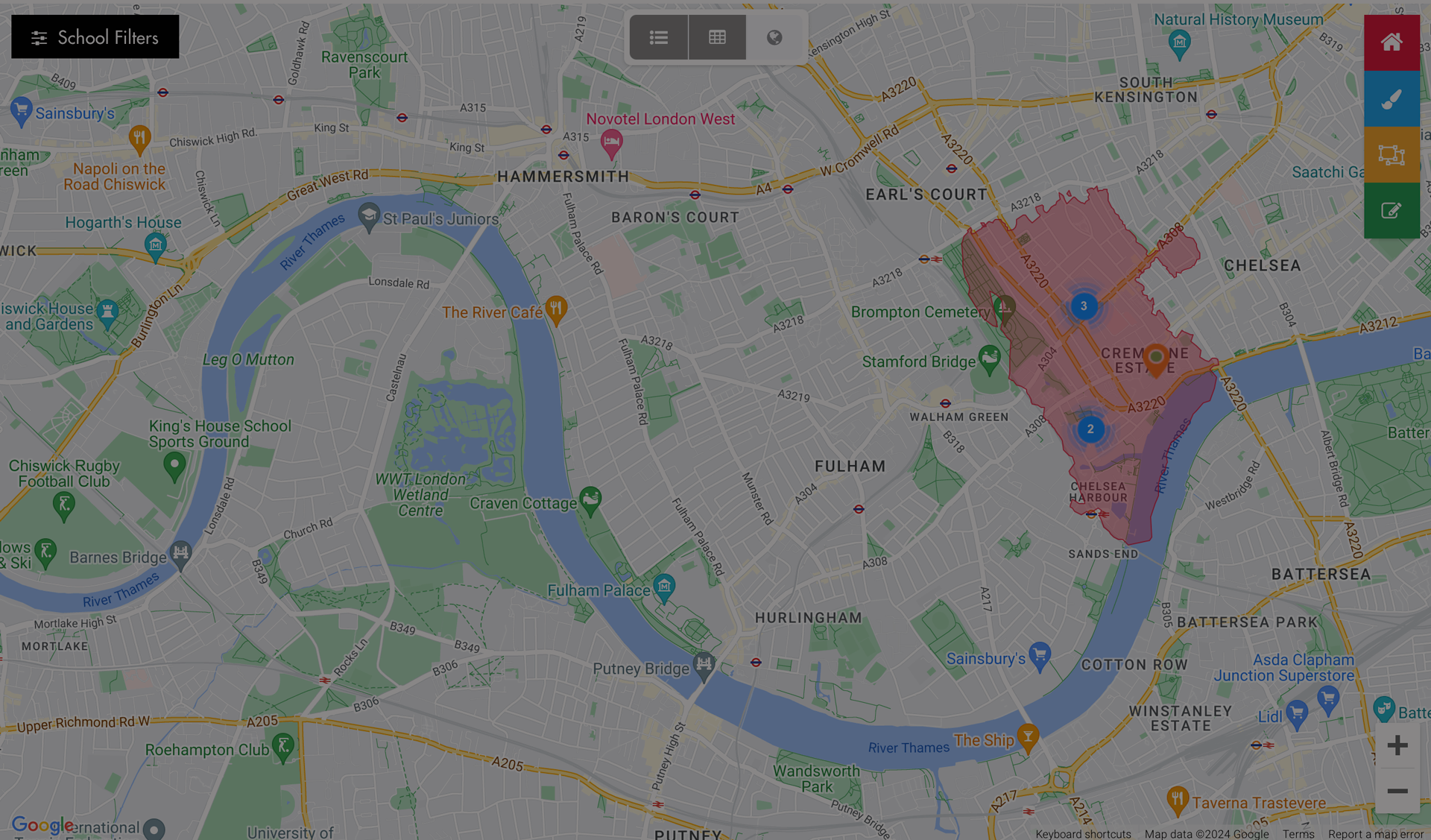Open the school cluster marker labeled 3
This screenshot has height=840, width=1431.
[1084, 306]
